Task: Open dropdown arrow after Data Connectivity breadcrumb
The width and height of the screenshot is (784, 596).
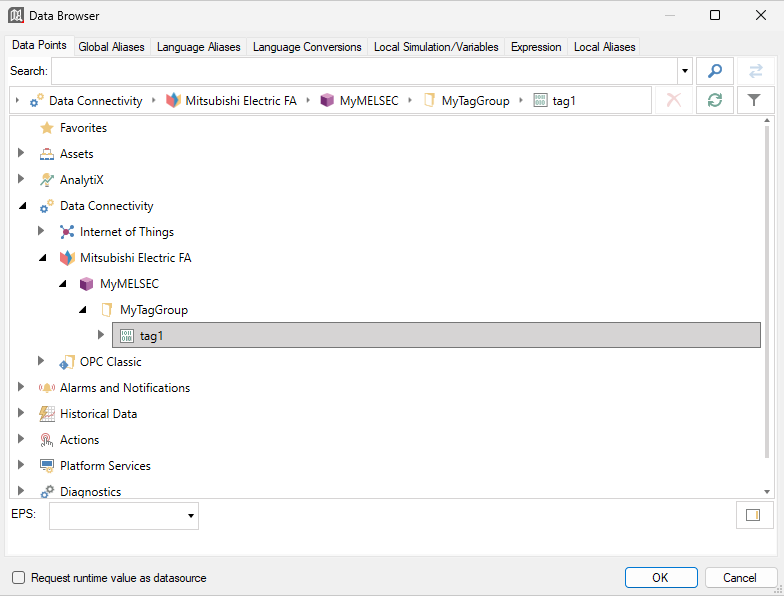Action: coord(154,100)
